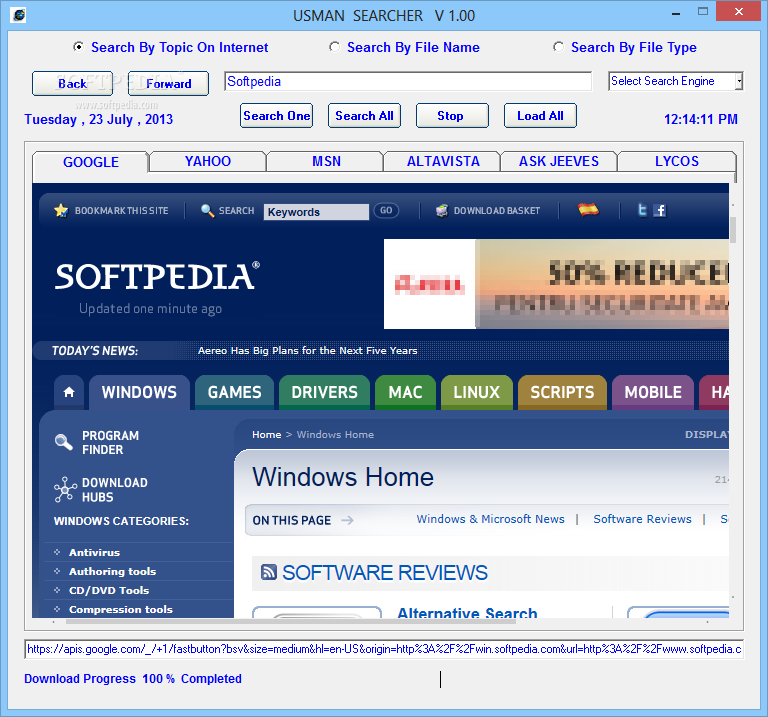768x717 pixels.
Task: Click the magnifier Search icon on Softpedia bar
Action: click(x=208, y=211)
